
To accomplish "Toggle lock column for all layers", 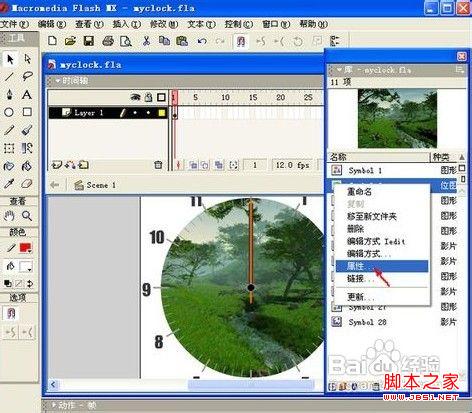I will (149, 97).
